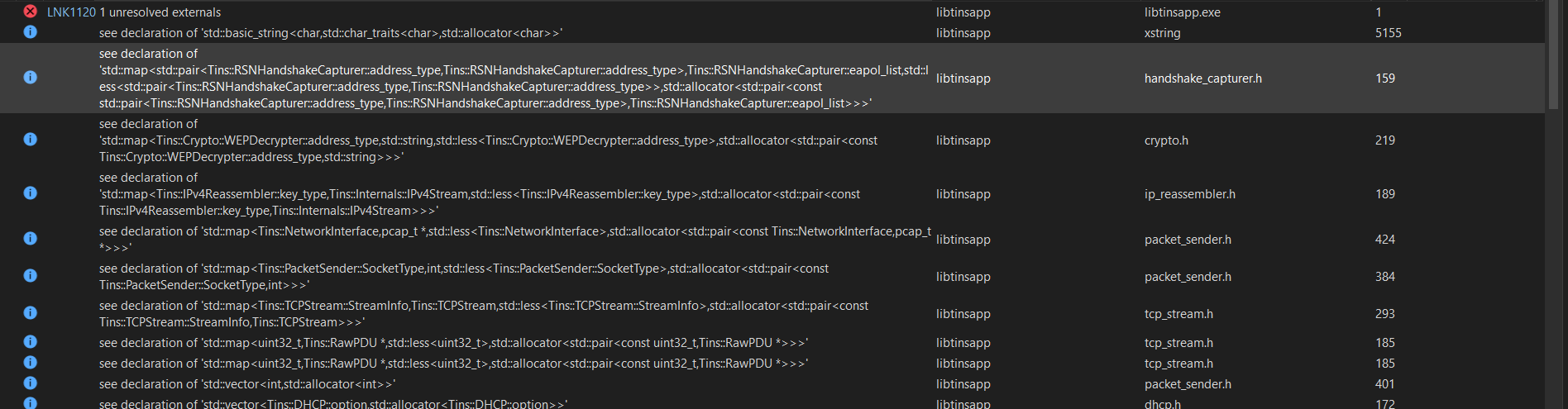Select the WEPDecrypter map declaration message text

click(488, 140)
